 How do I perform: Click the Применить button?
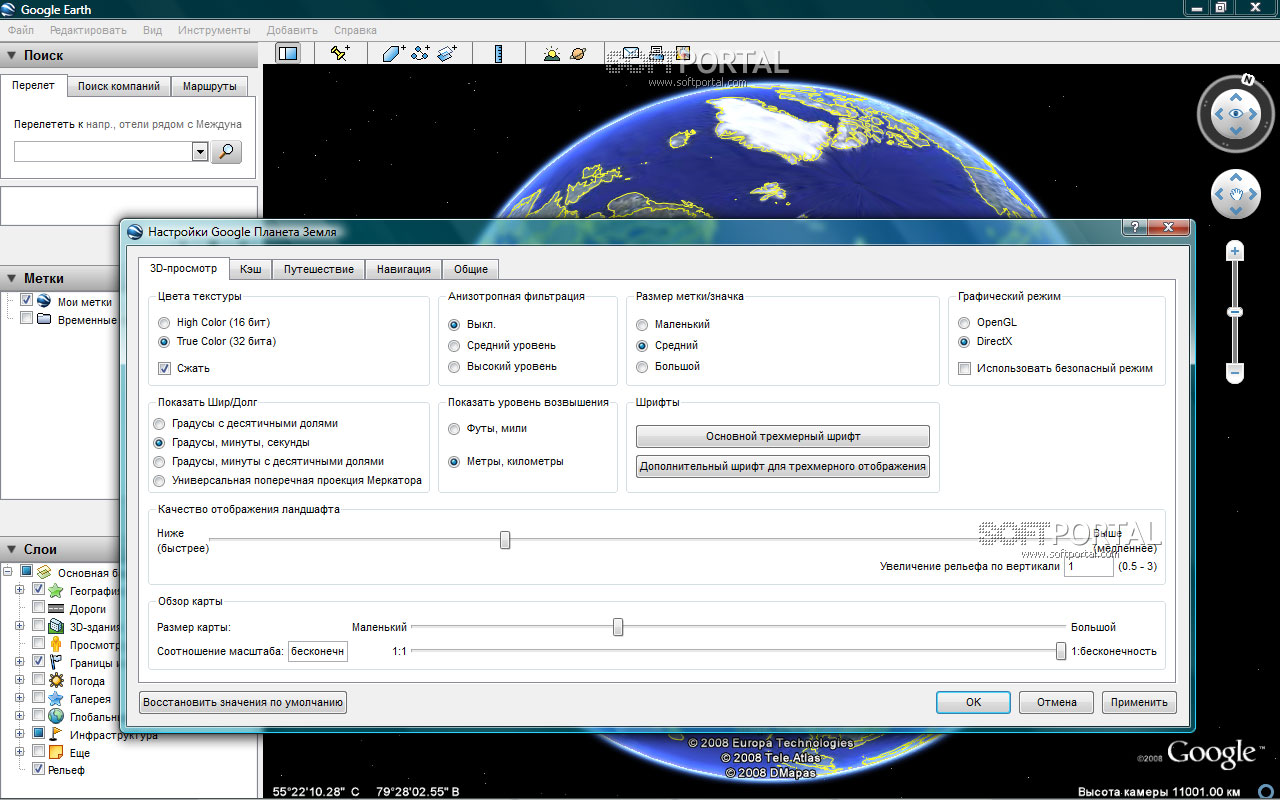[1139, 702]
